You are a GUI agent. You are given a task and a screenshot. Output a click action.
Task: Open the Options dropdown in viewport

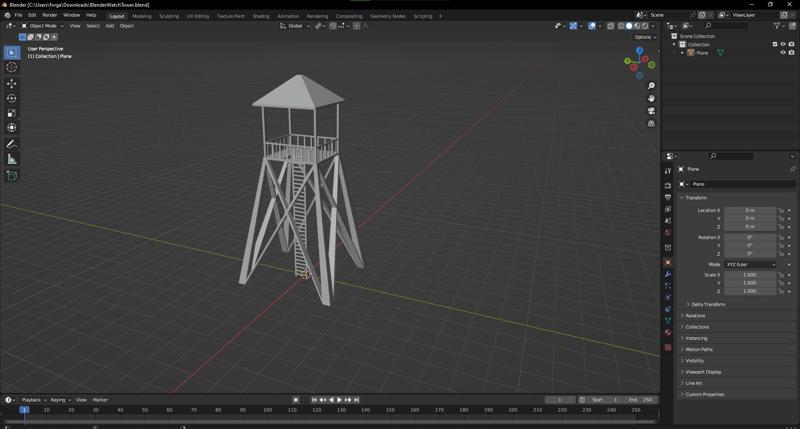pos(645,37)
